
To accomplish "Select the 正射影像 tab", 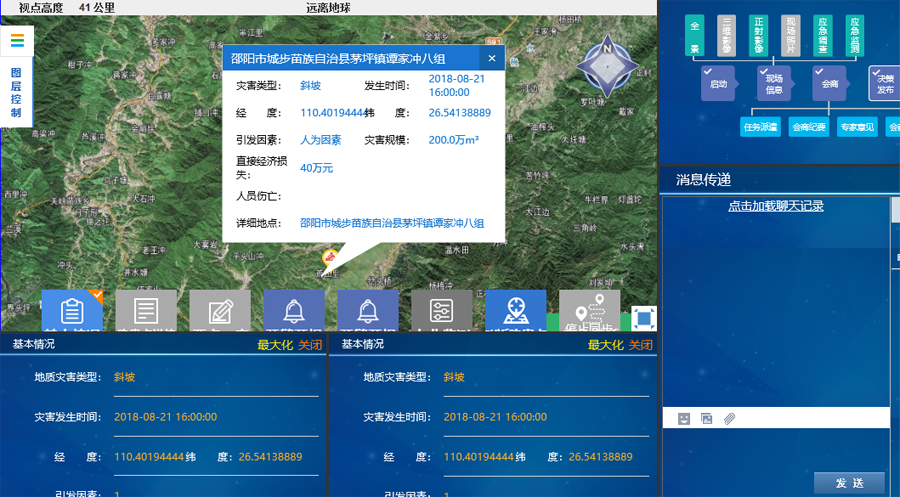I will 758,35.
